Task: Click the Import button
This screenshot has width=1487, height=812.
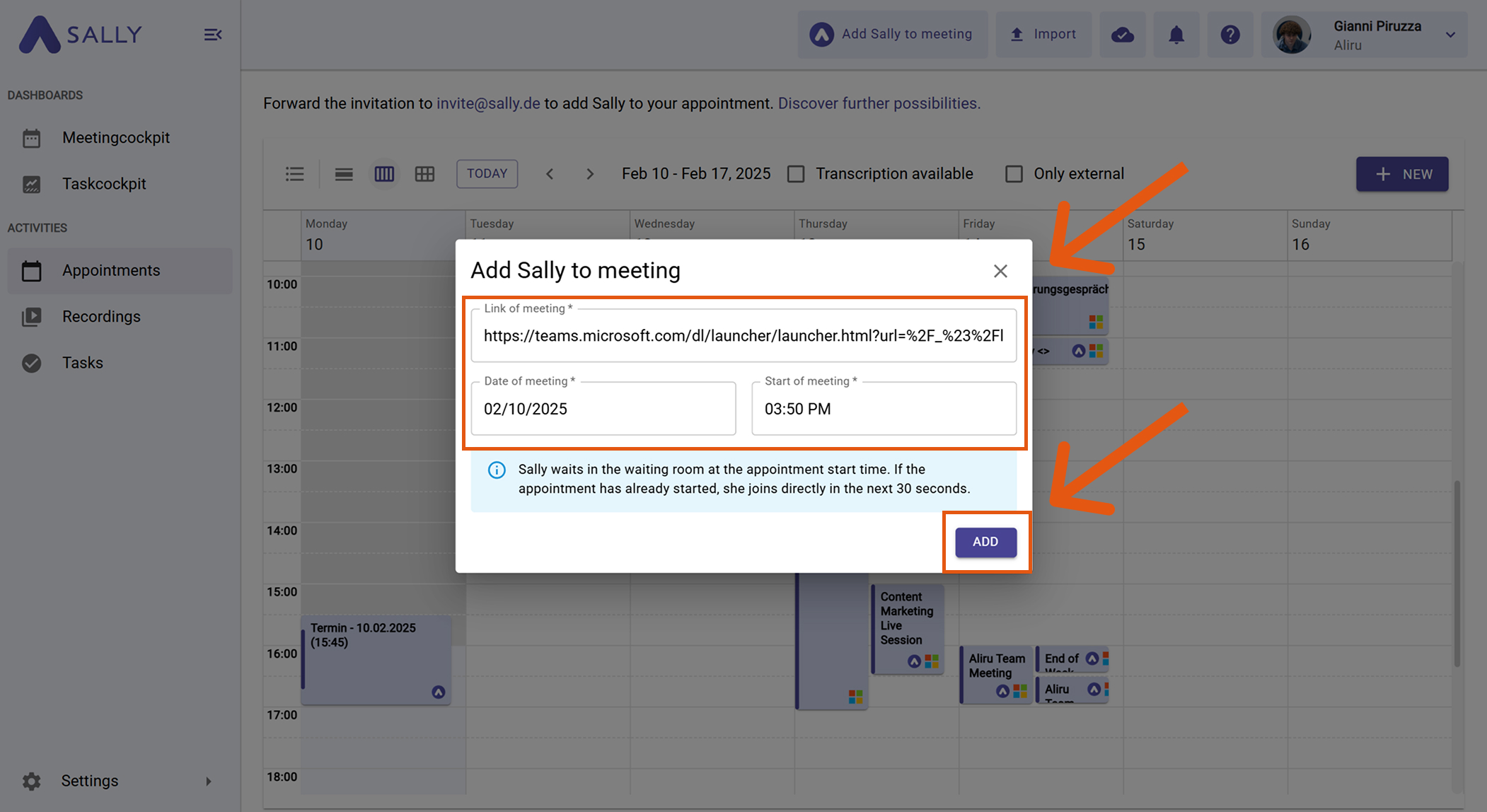Action: [x=1043, y=34]
